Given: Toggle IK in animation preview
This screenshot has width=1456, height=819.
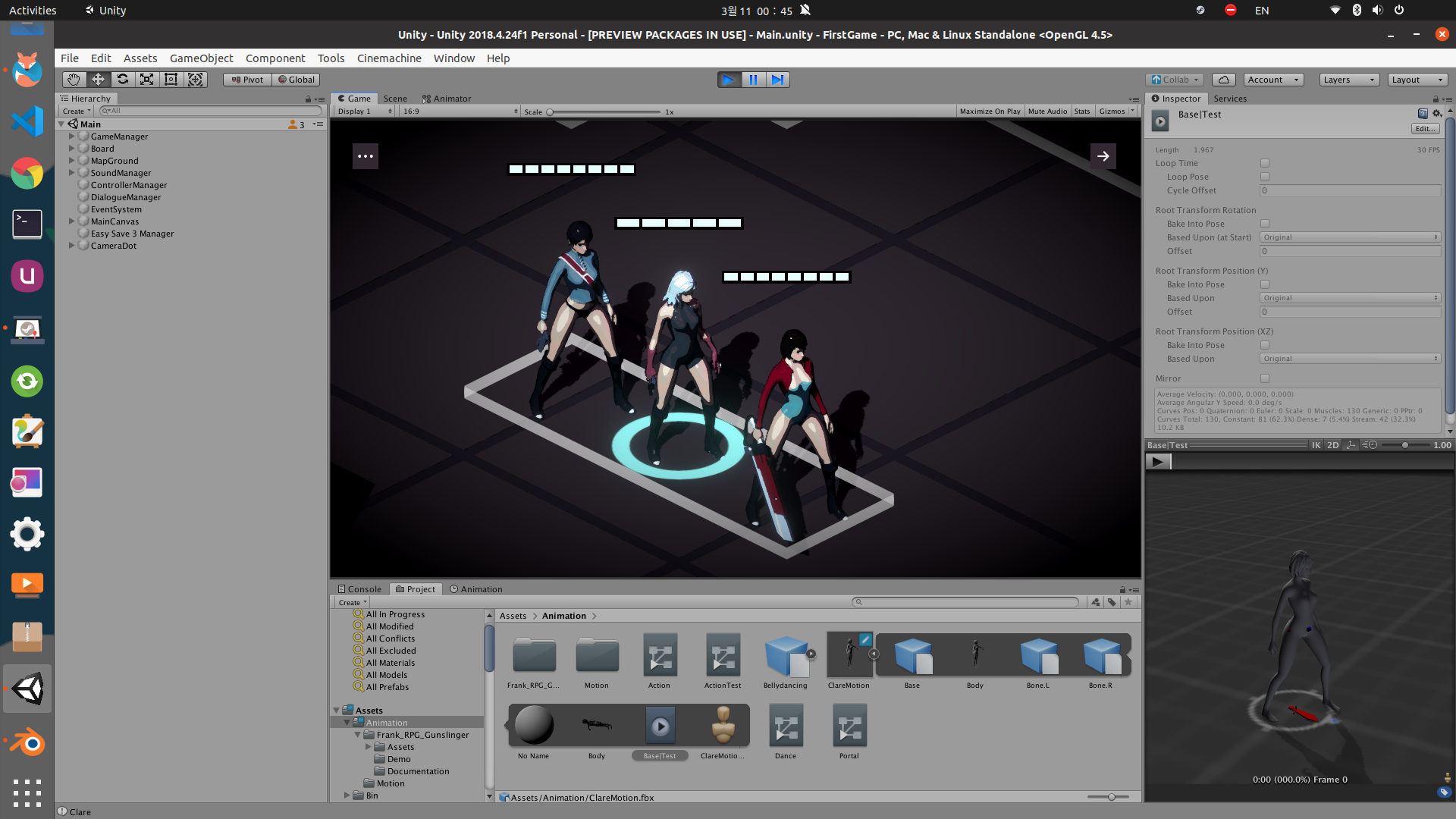Looking at the screenshot, I should [1316, 445].
